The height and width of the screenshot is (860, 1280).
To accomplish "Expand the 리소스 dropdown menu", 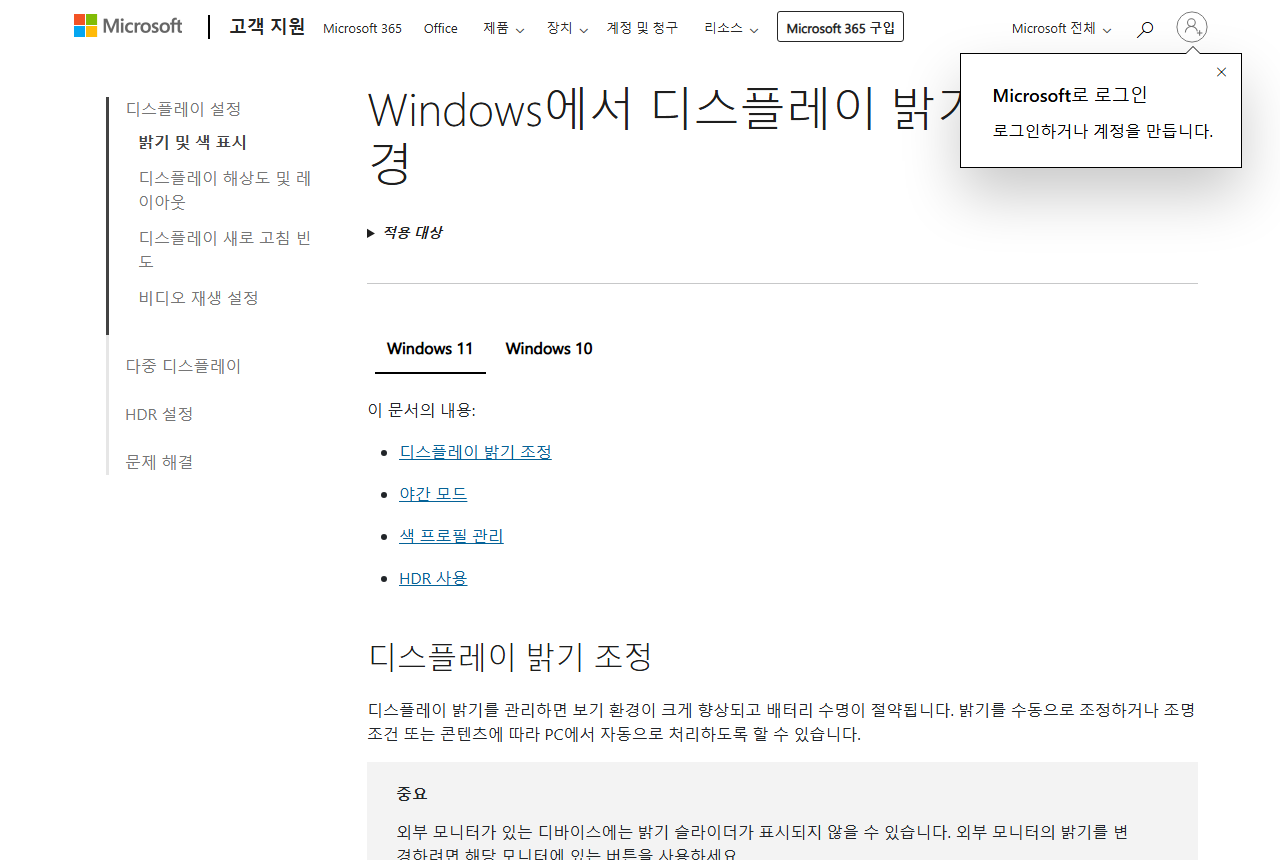I will coord(731,28).
